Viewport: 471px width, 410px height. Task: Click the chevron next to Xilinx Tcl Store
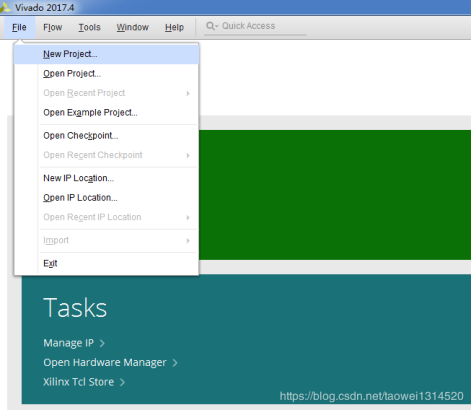coord(122,382)
